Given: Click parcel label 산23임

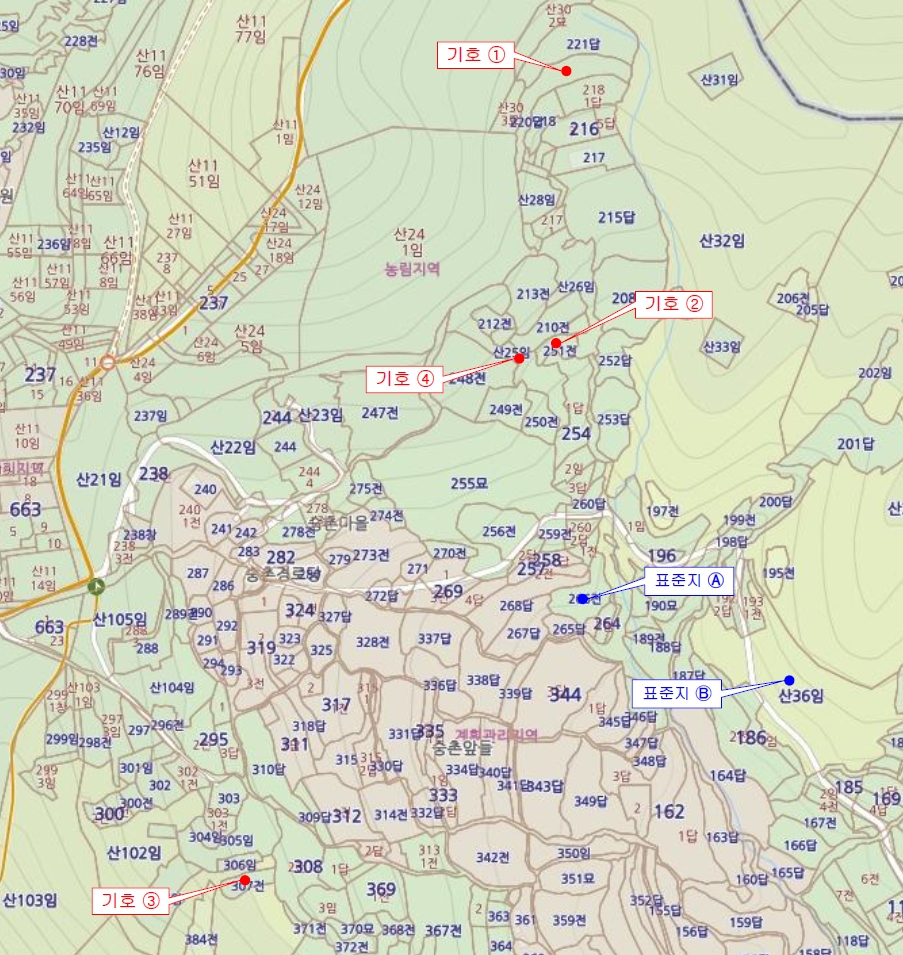Looking at the screenshot, I should point(320,415).
